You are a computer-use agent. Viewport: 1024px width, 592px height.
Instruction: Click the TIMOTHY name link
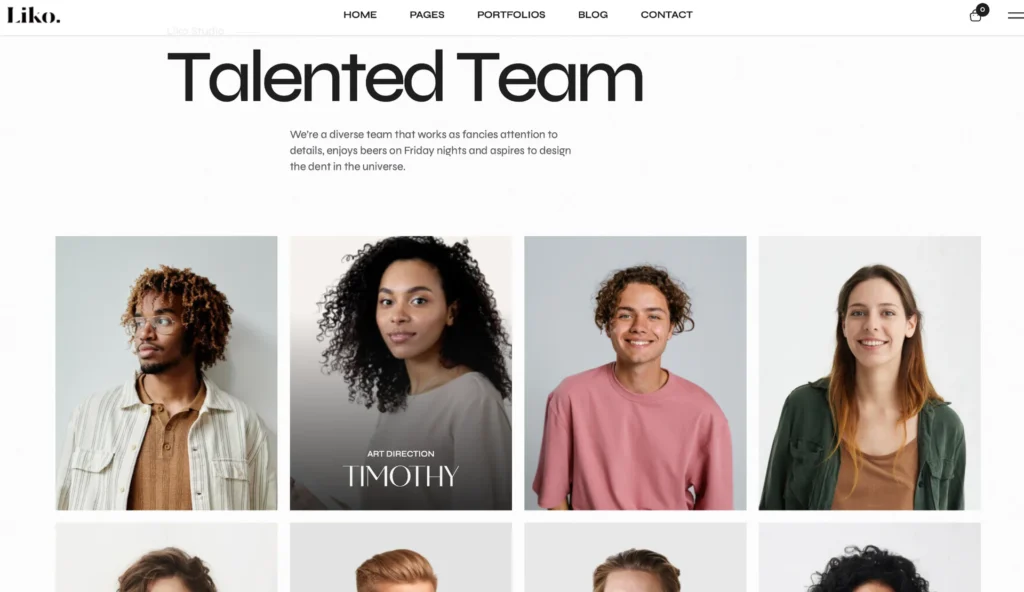click(400, 476)
